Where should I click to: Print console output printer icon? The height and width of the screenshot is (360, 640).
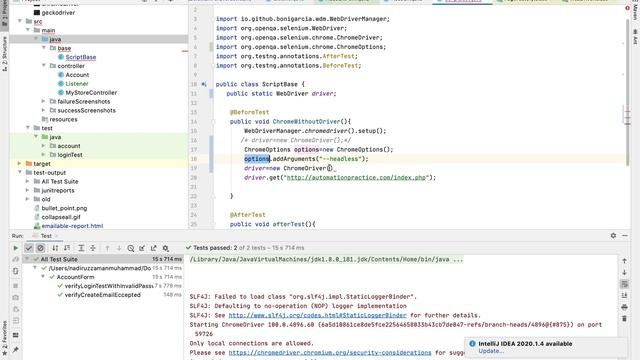pos(624,307)
